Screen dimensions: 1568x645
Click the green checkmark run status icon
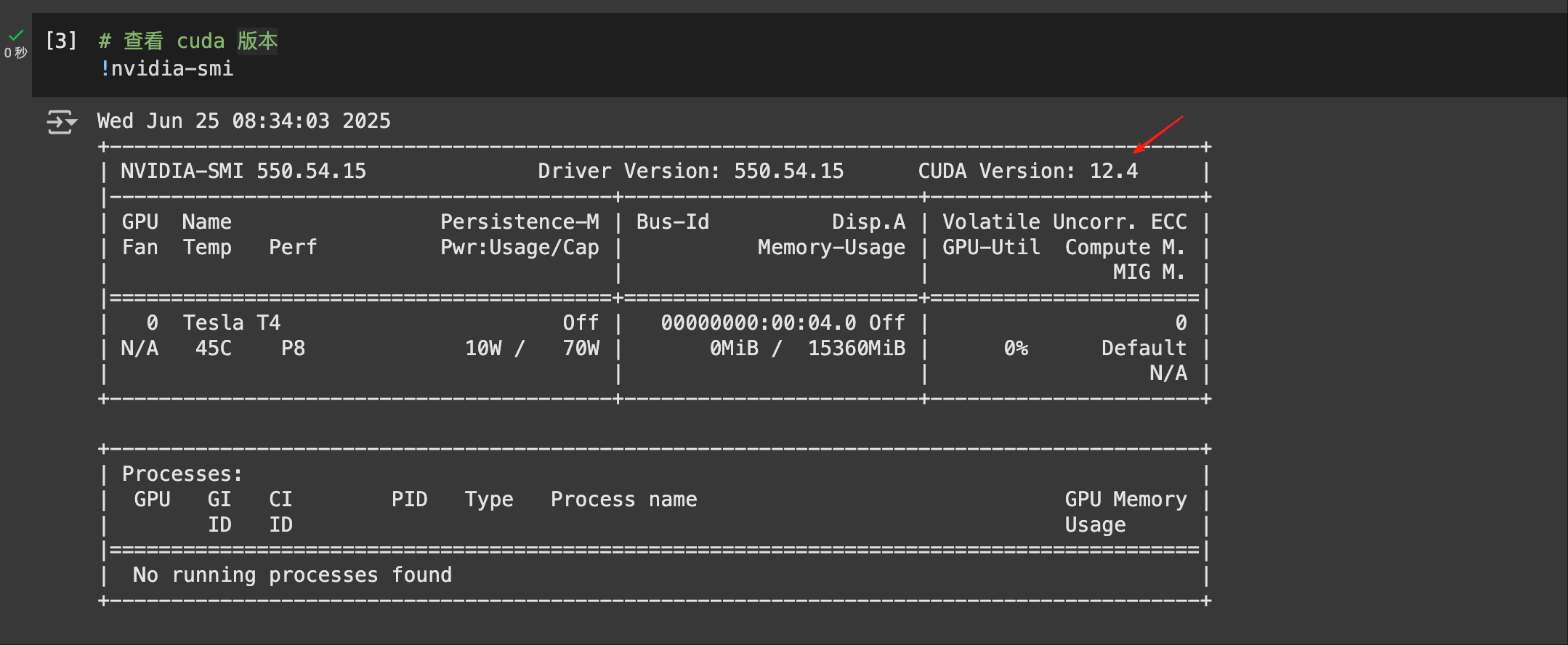[x=16, y=35]
